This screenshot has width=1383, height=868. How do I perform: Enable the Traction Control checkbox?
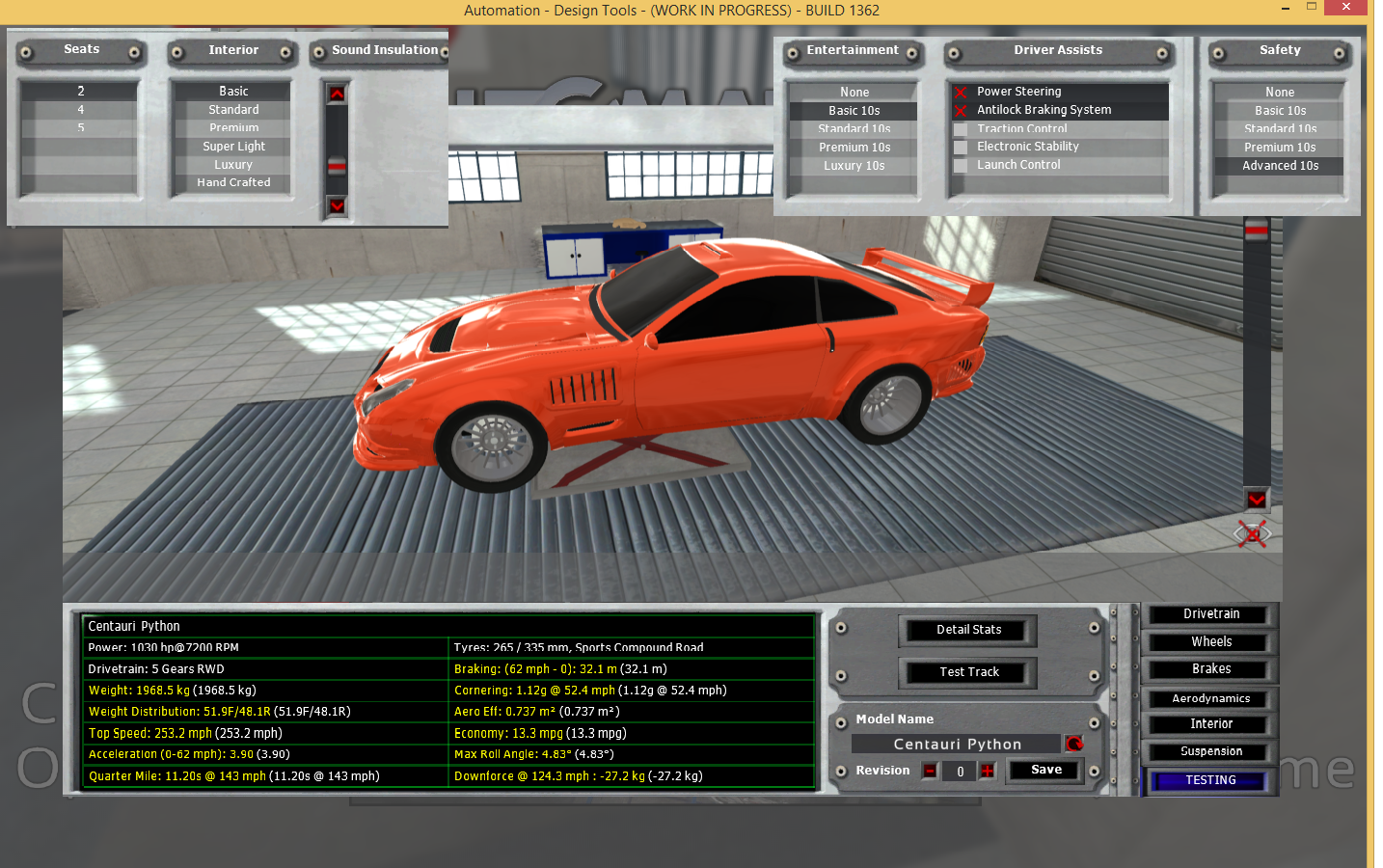click(961, 129)
